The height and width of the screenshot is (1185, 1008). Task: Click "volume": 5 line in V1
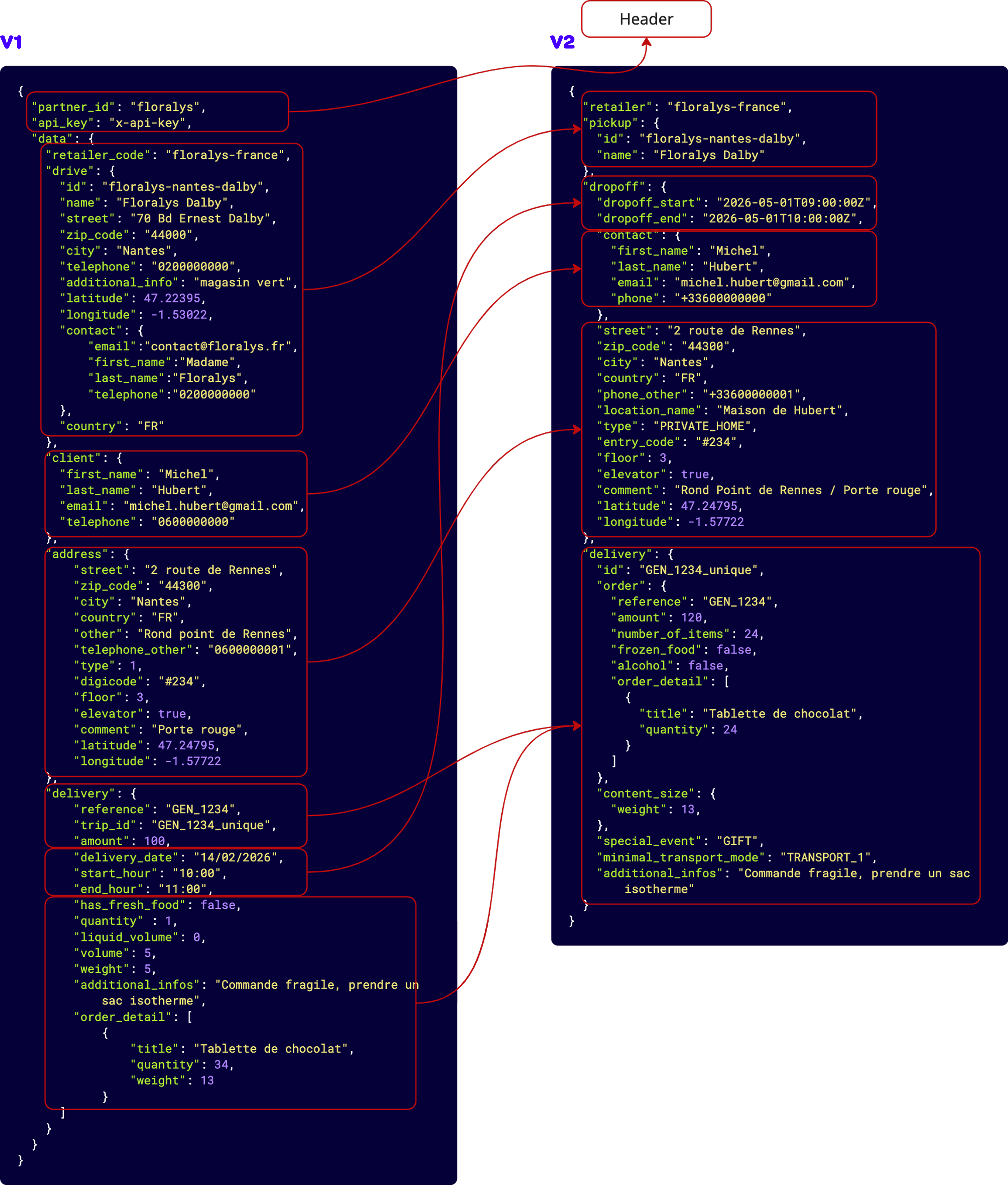[115, 953]
